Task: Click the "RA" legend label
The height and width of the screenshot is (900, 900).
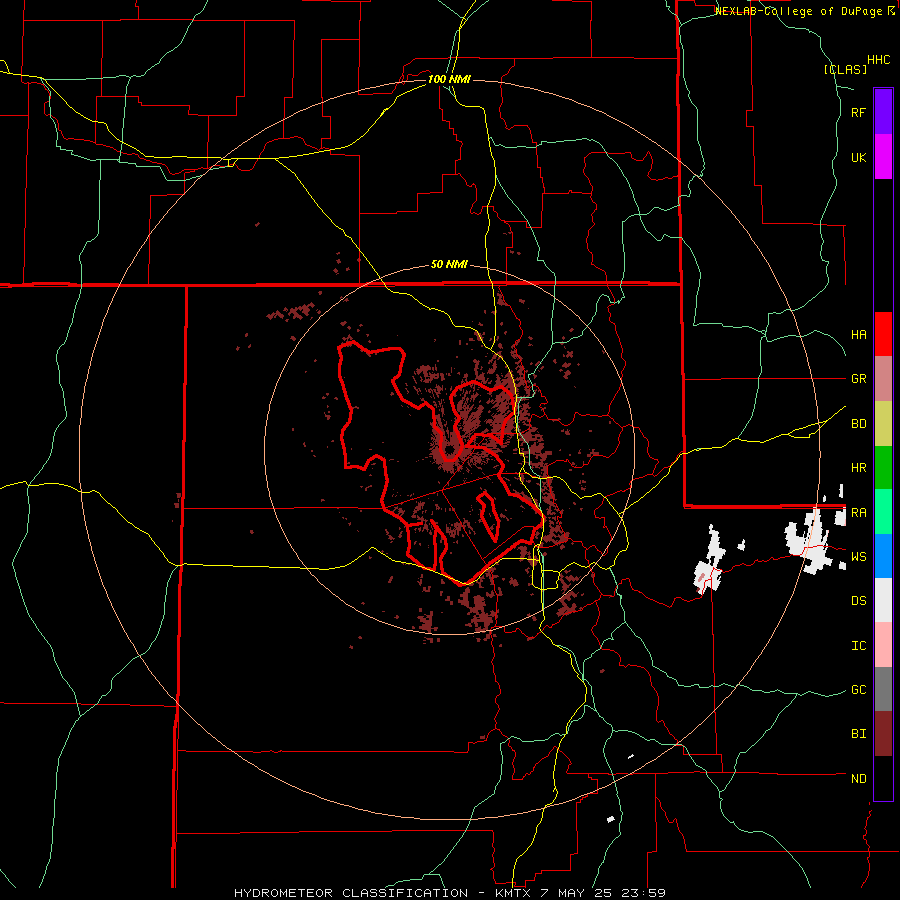Action: 858,512
